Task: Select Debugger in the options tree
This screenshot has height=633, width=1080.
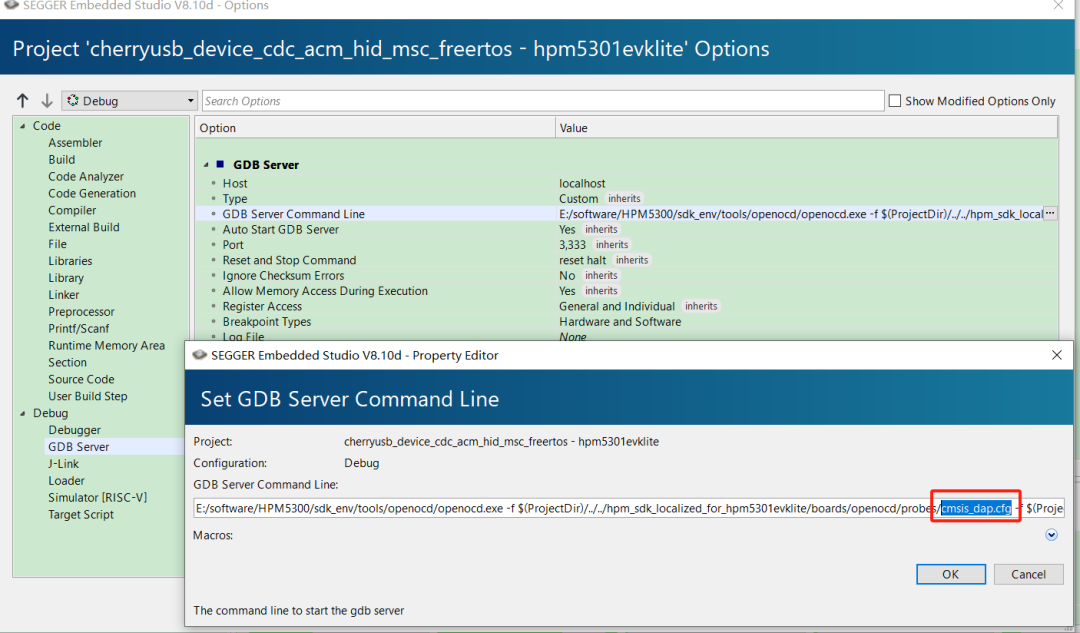Action: pyautogui.click(x=74, y=430)
